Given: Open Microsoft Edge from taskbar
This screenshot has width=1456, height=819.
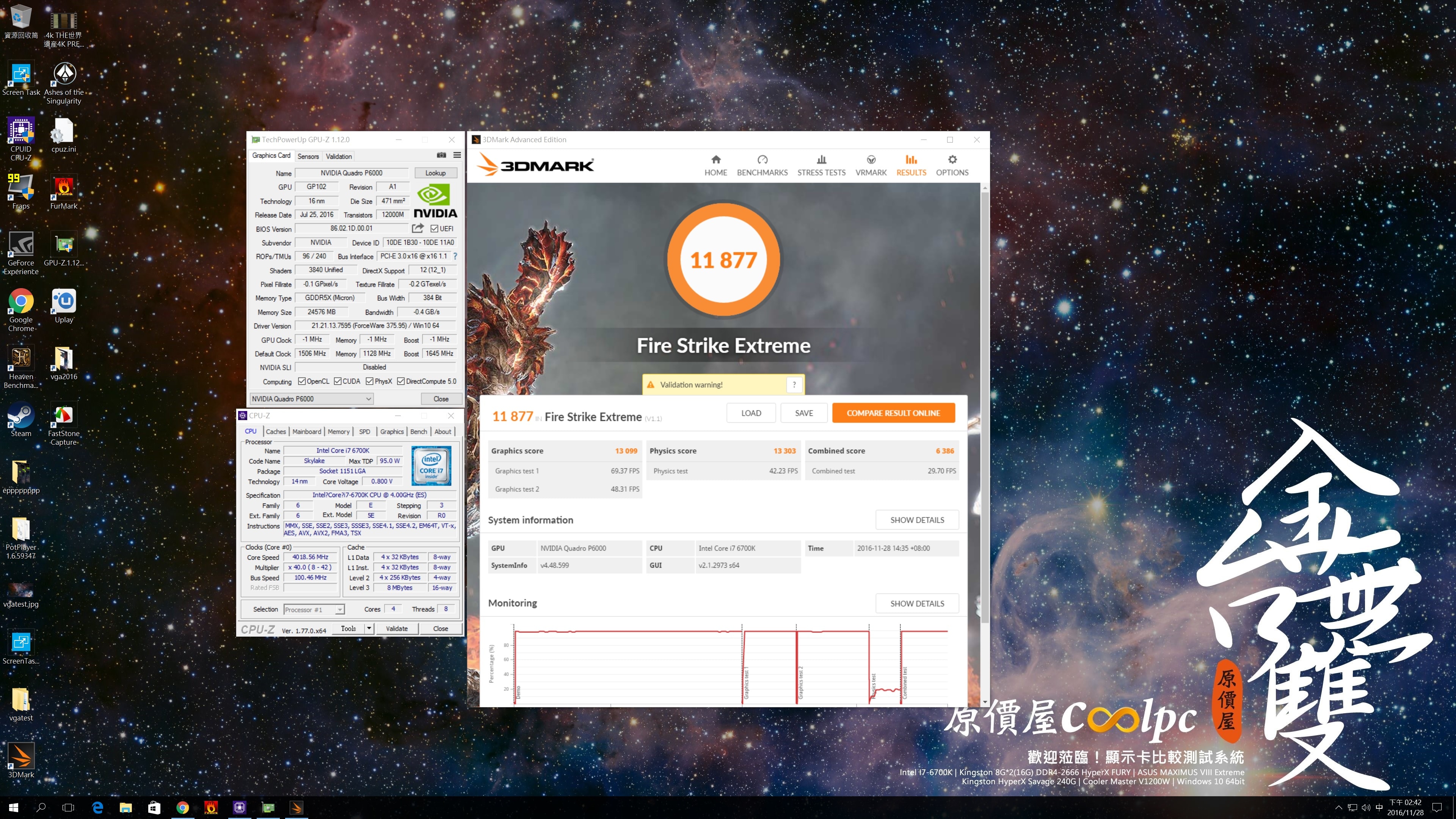Looking at the screenshot, I should point(97,807).
